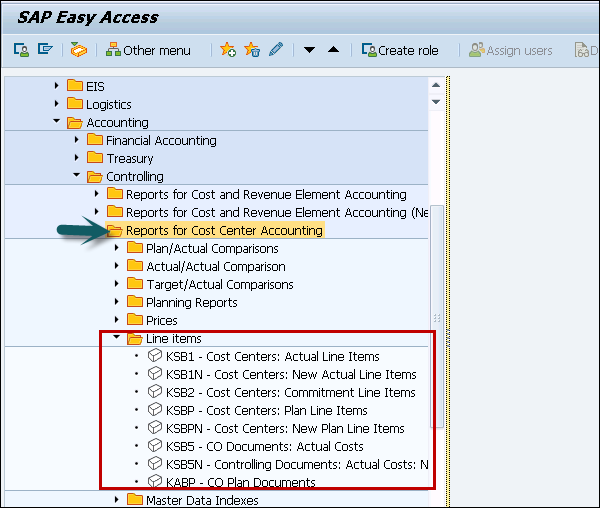The width and height of the screenshot is (600, 508).
Task: Expand the EIS folder
Action: [x=57, y=85]
